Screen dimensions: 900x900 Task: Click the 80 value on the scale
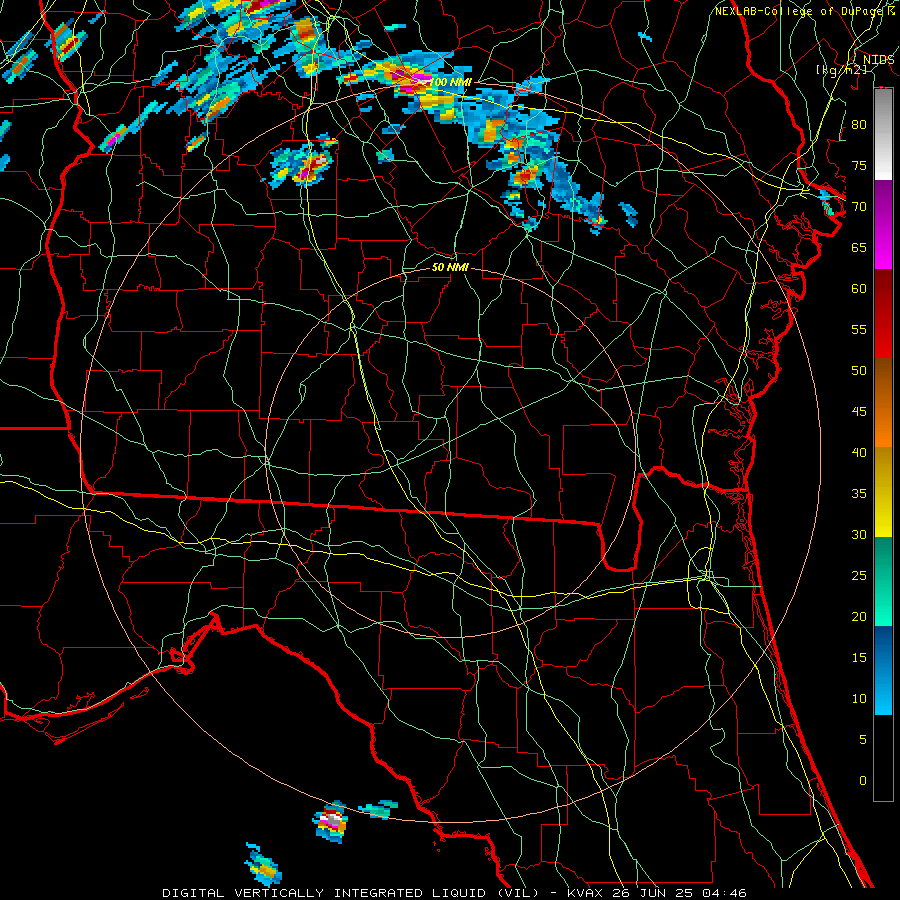[x=859, y=125]
